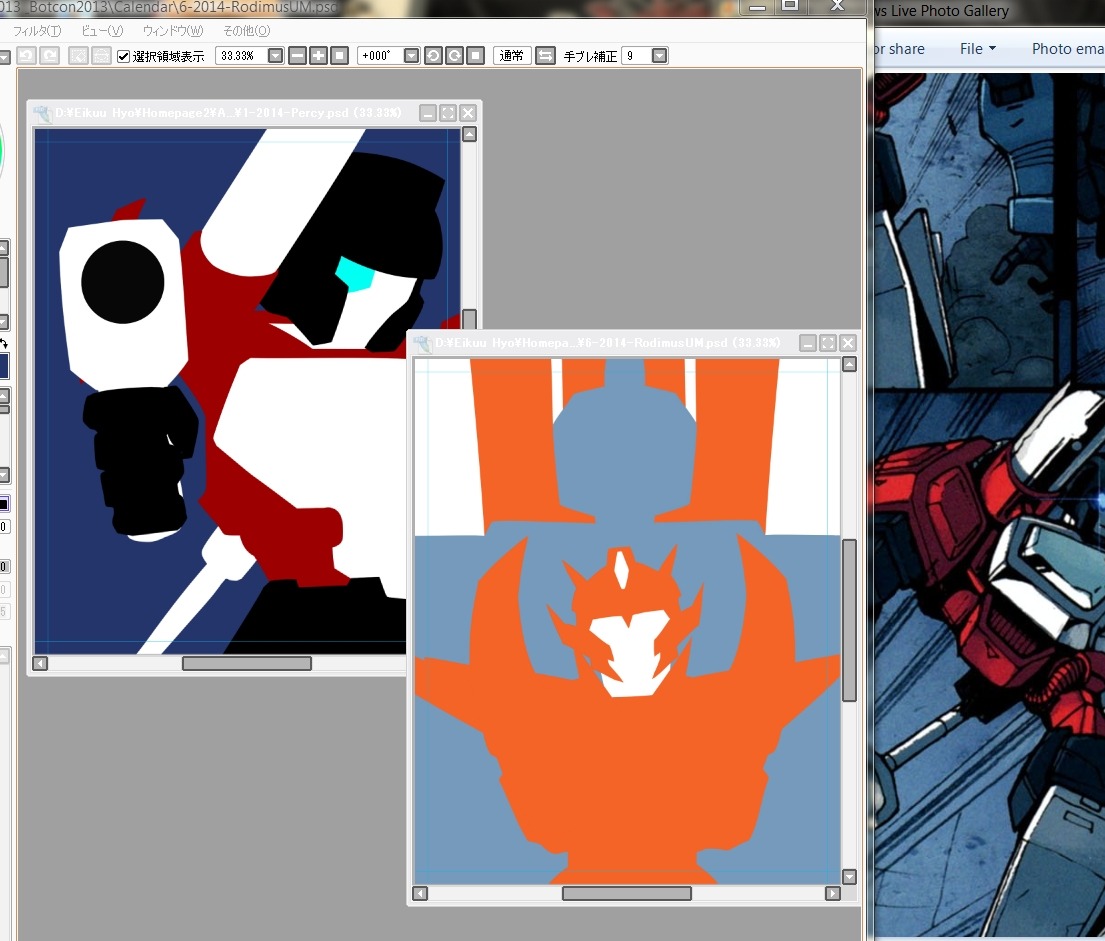Rotate the canvas clockwise
The width and height of the screenshot is (1105, 941).
[455, 56]
